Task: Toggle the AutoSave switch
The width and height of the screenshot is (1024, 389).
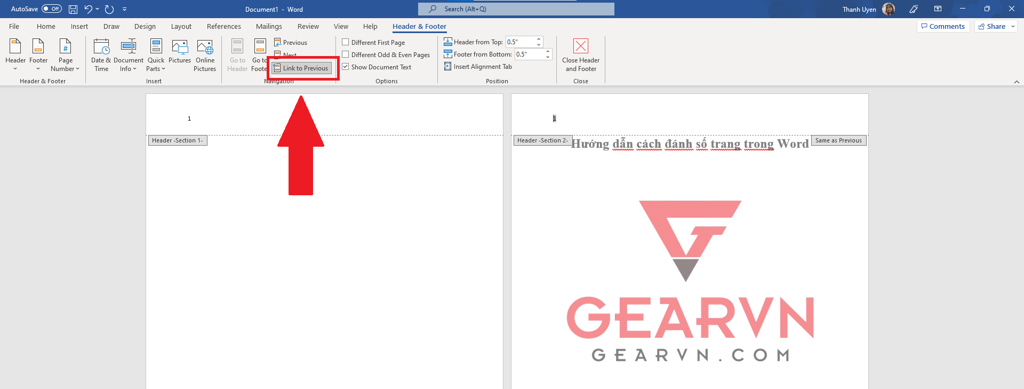Action: click(52, 9)
